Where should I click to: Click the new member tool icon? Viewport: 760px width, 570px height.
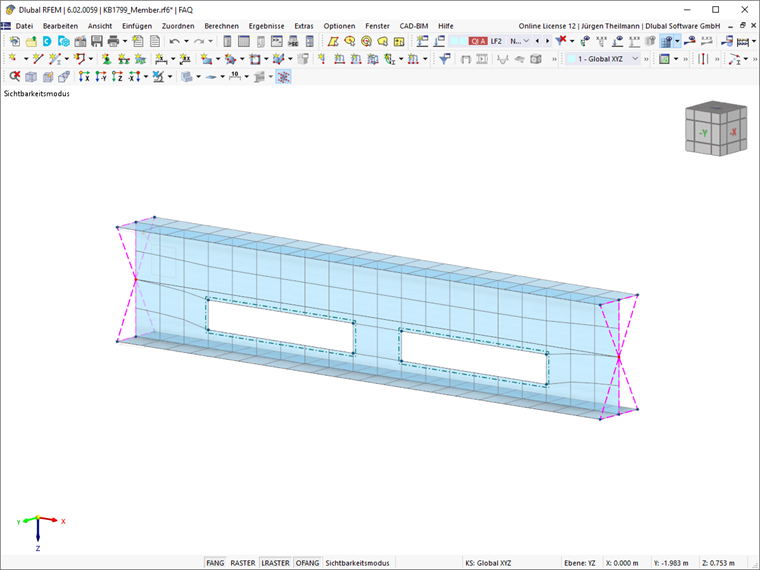[x=55, y=59]
